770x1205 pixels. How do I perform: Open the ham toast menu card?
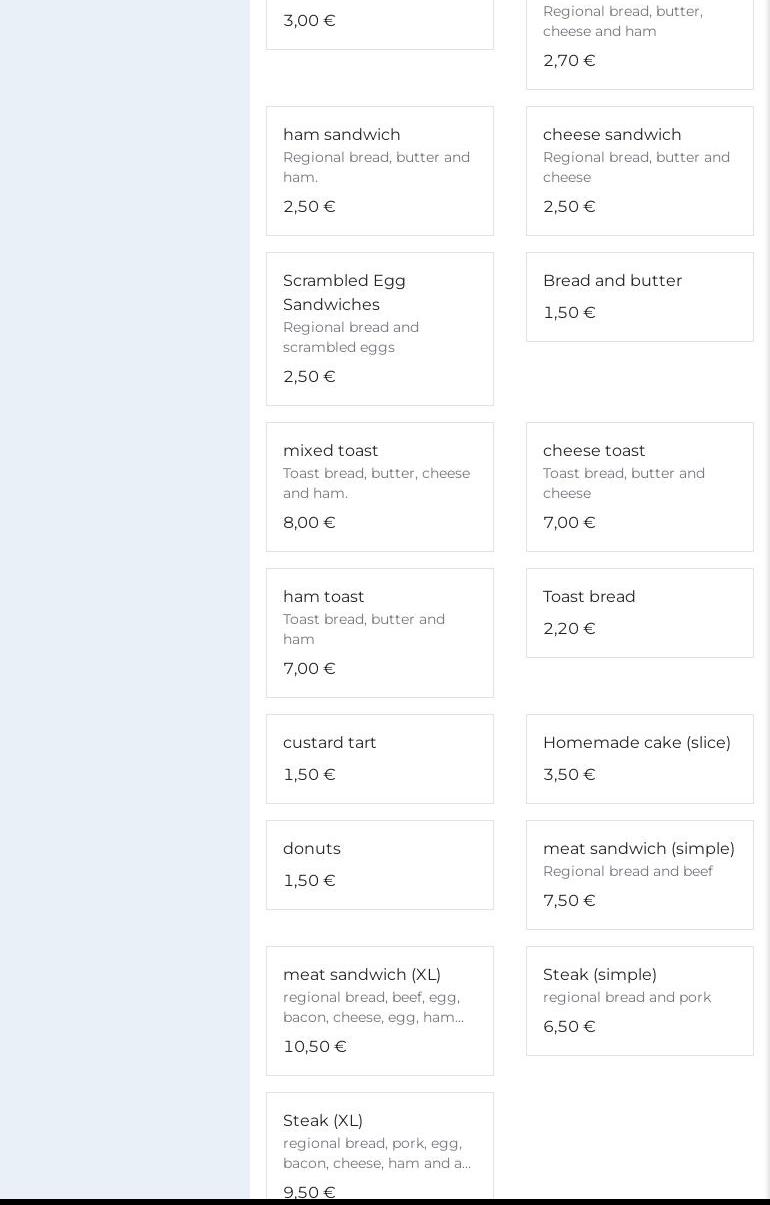(379, 632)
